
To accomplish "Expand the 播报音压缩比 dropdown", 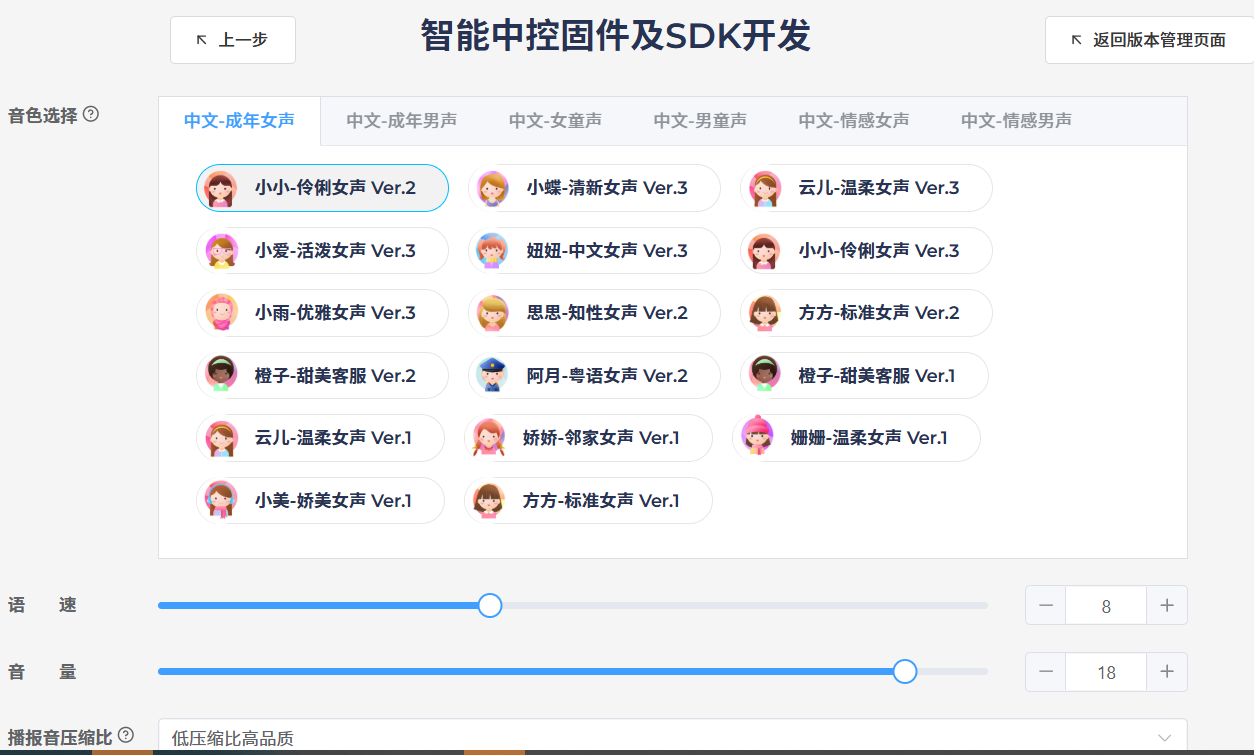I will coord(672,738).
